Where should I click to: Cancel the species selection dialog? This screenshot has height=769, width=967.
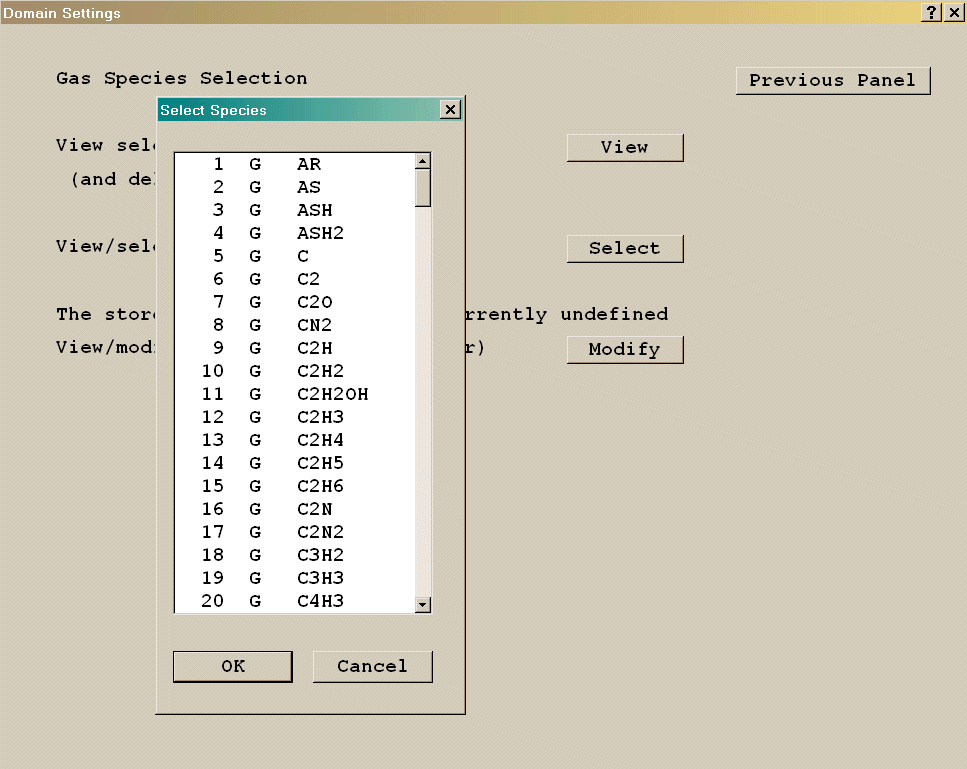372,666
